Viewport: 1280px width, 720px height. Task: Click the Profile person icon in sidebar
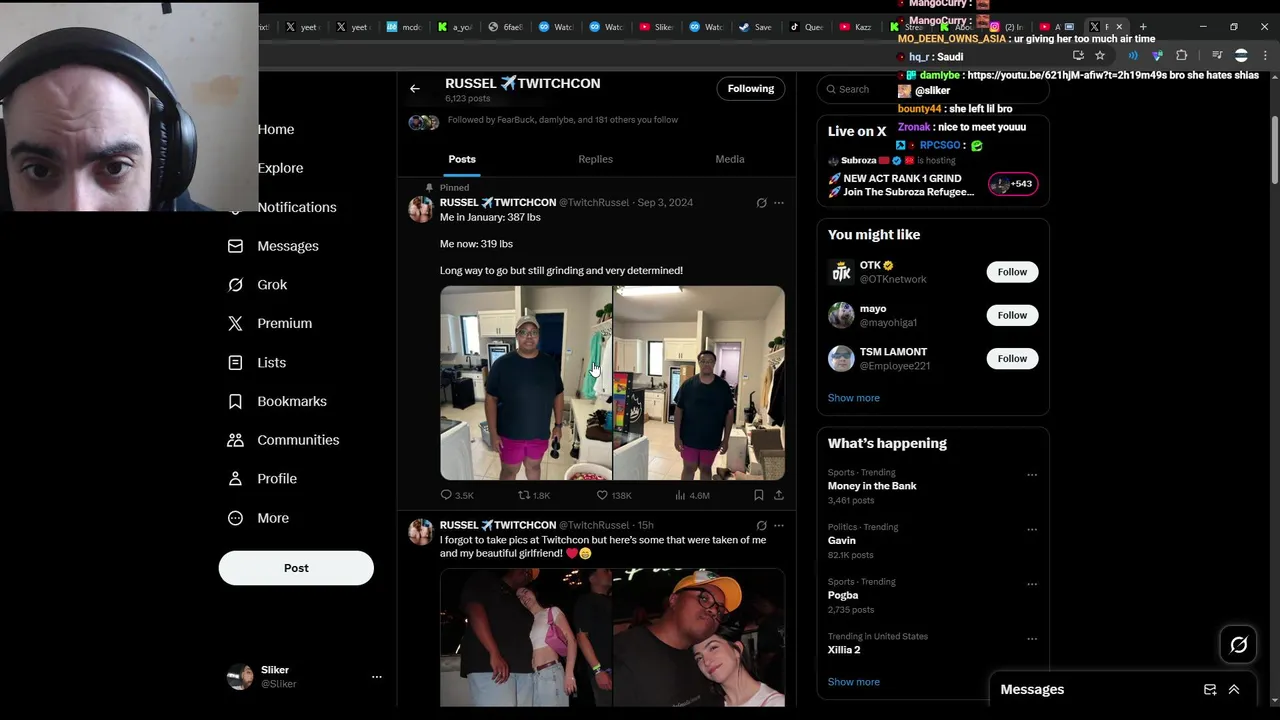point(235,479)
